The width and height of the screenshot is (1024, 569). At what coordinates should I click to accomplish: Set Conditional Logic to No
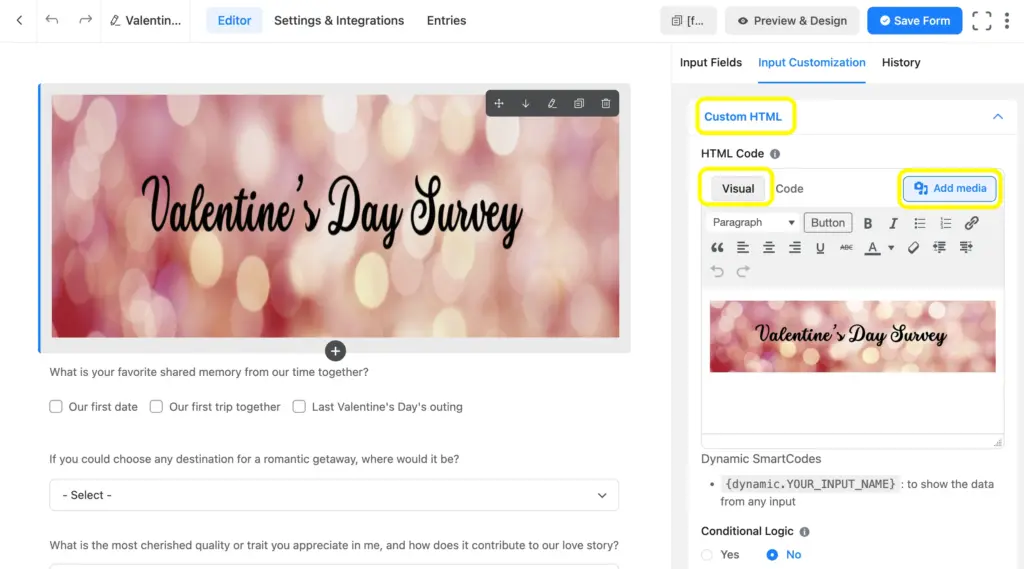pos(772,555)
